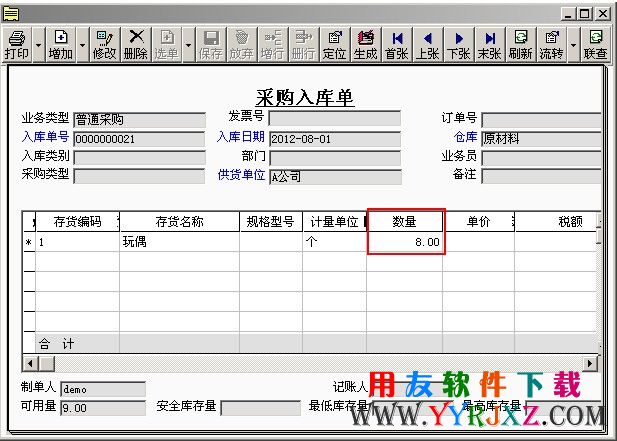Open the dropdown arrow beside 打印
The height and width of the screenshot is (441, 617).
click(x=38, y=45)
